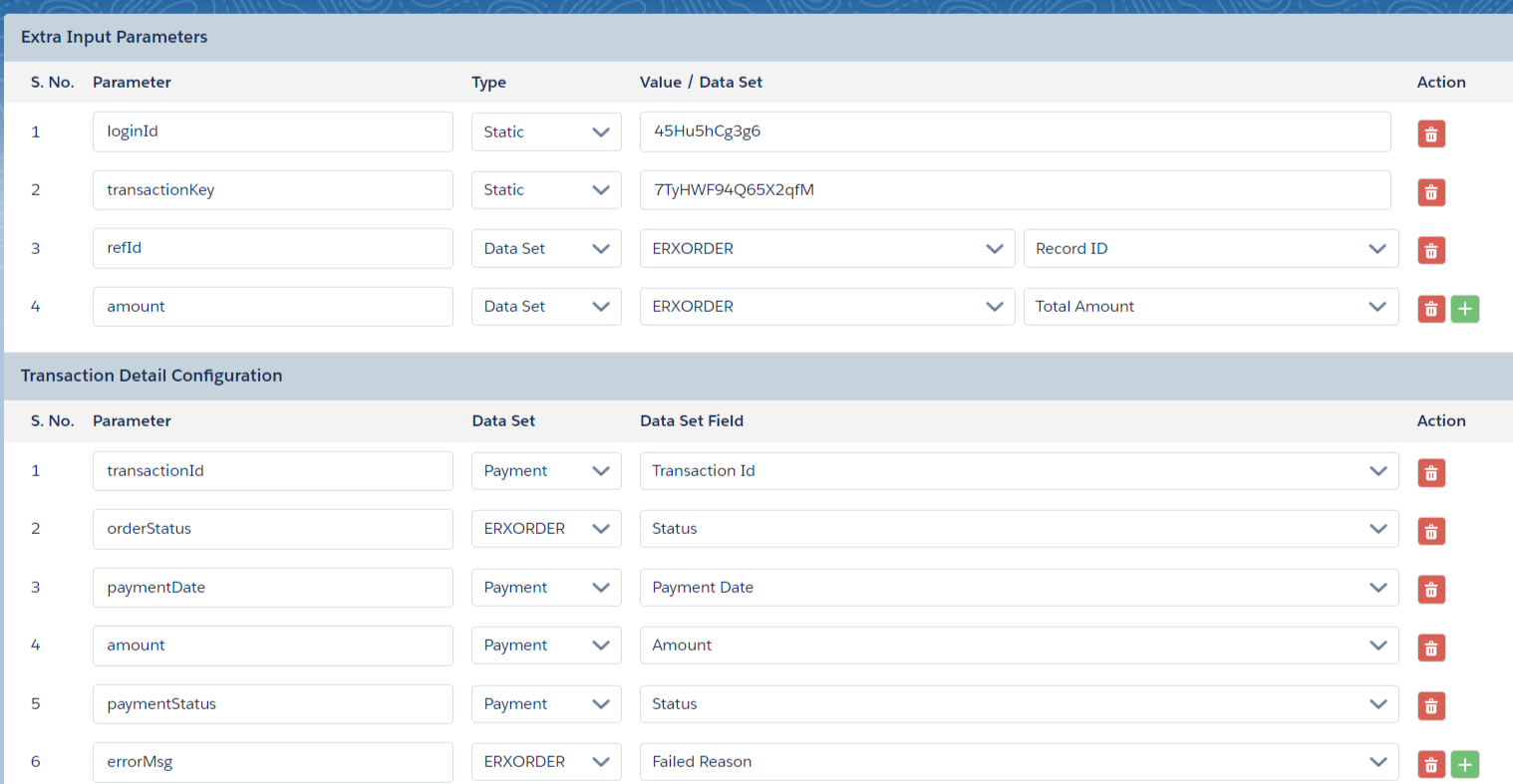The image size is (1513, 784).
Task: Open ERXORDER data set dropdown for refId
Action: (826, 249)
